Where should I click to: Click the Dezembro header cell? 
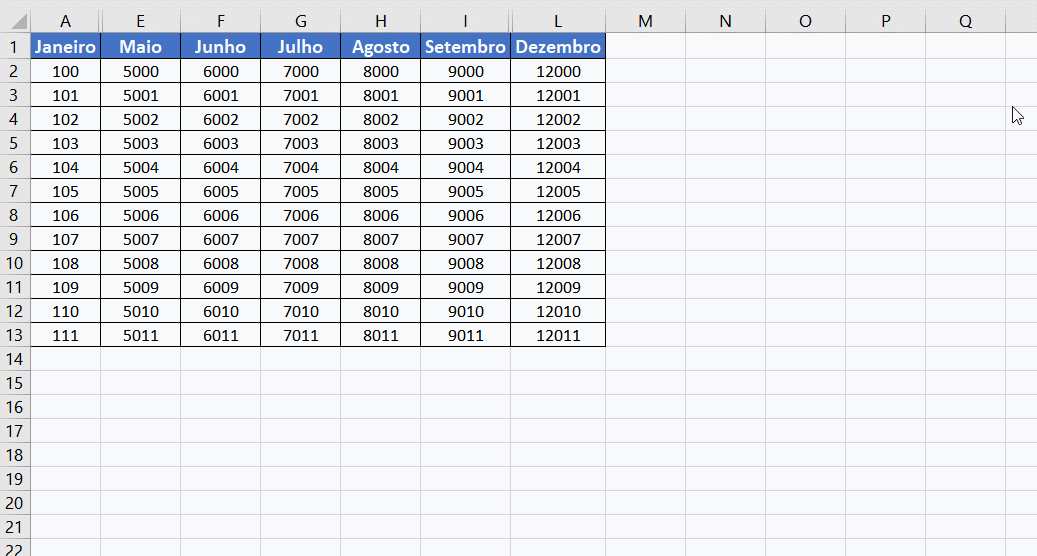[557, 47]
